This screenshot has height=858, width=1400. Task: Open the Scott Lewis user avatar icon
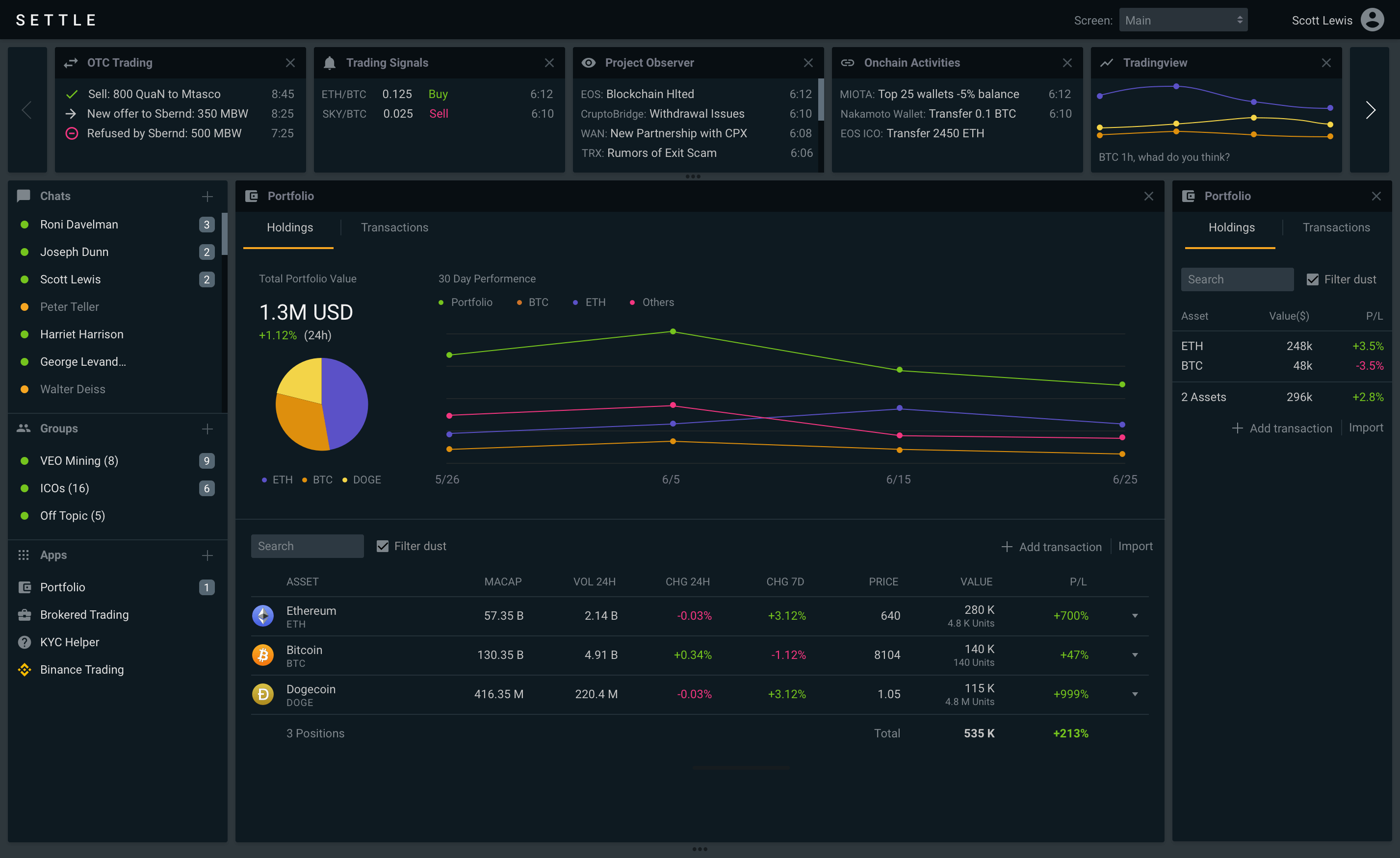point(1372,21)
